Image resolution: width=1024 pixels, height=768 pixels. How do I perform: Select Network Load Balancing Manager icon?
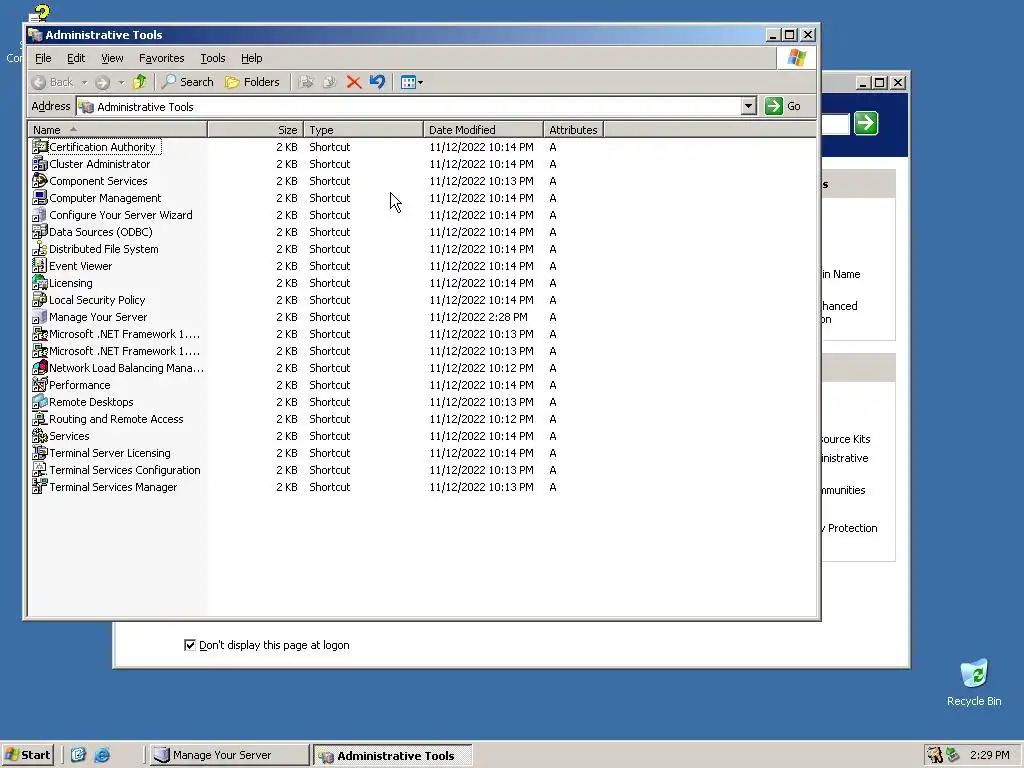click(x=40, y=368)
